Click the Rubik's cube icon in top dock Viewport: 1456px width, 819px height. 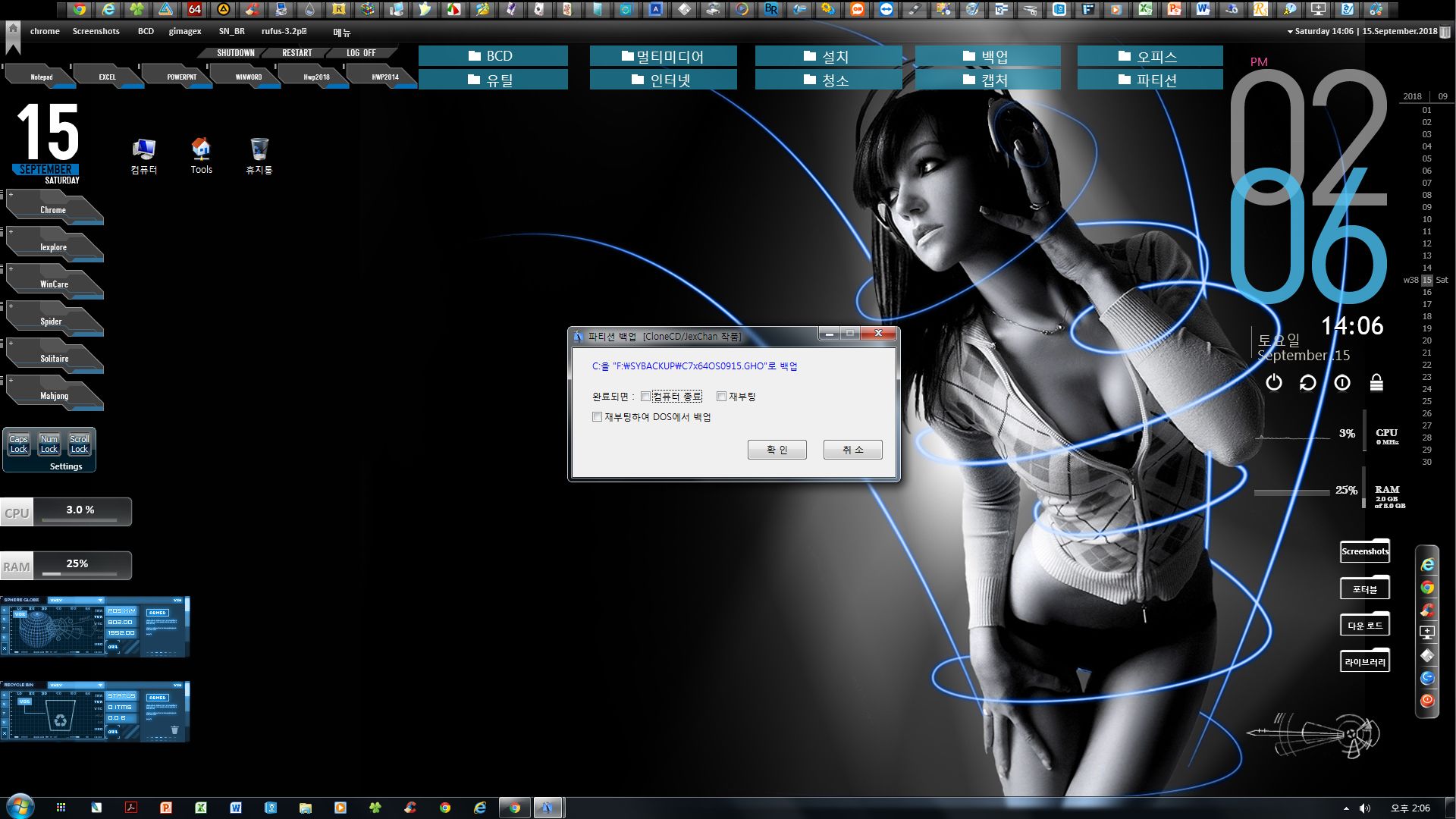368,10
